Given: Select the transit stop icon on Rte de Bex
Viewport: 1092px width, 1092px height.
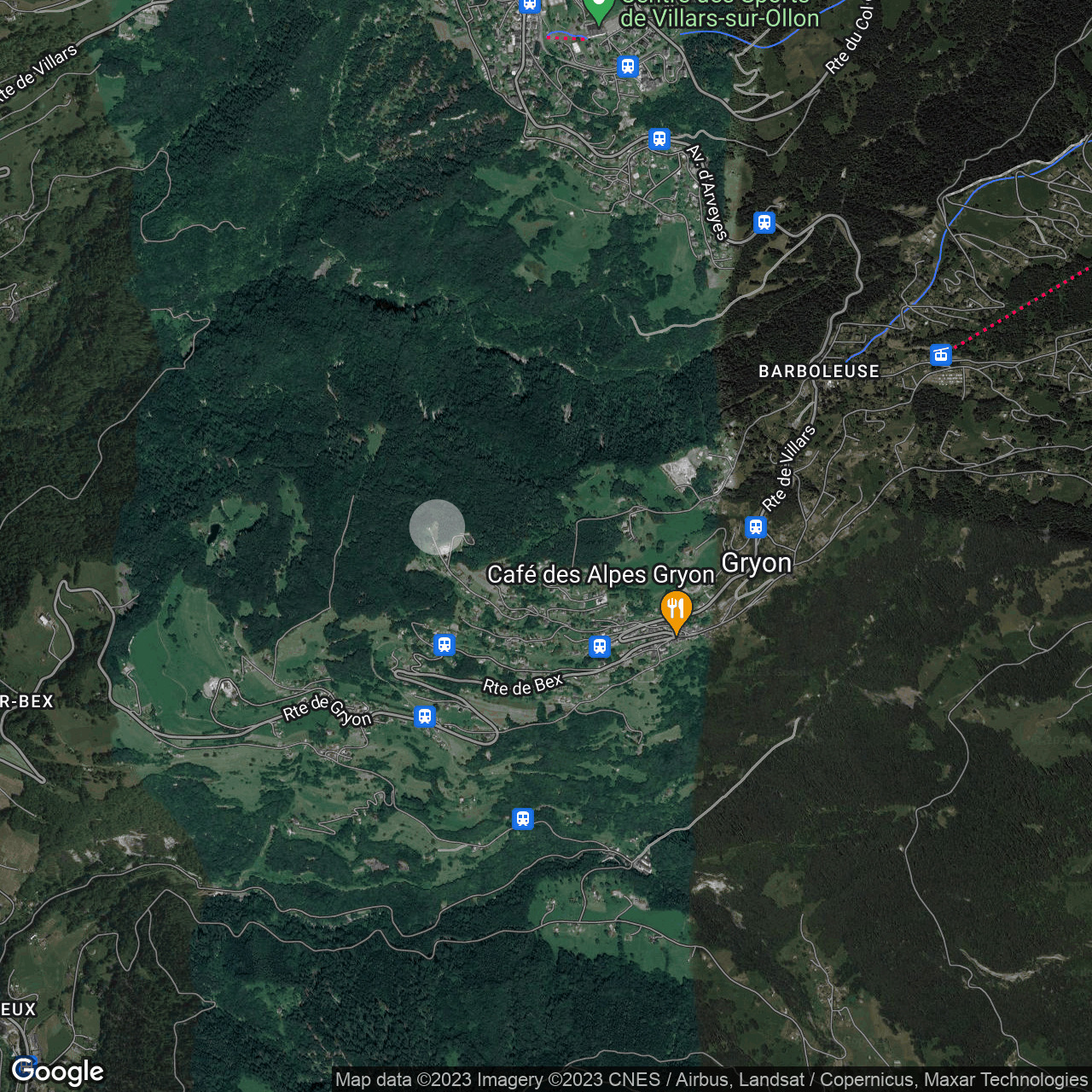Looking at the screenshot, I should [x=600, y=648].
